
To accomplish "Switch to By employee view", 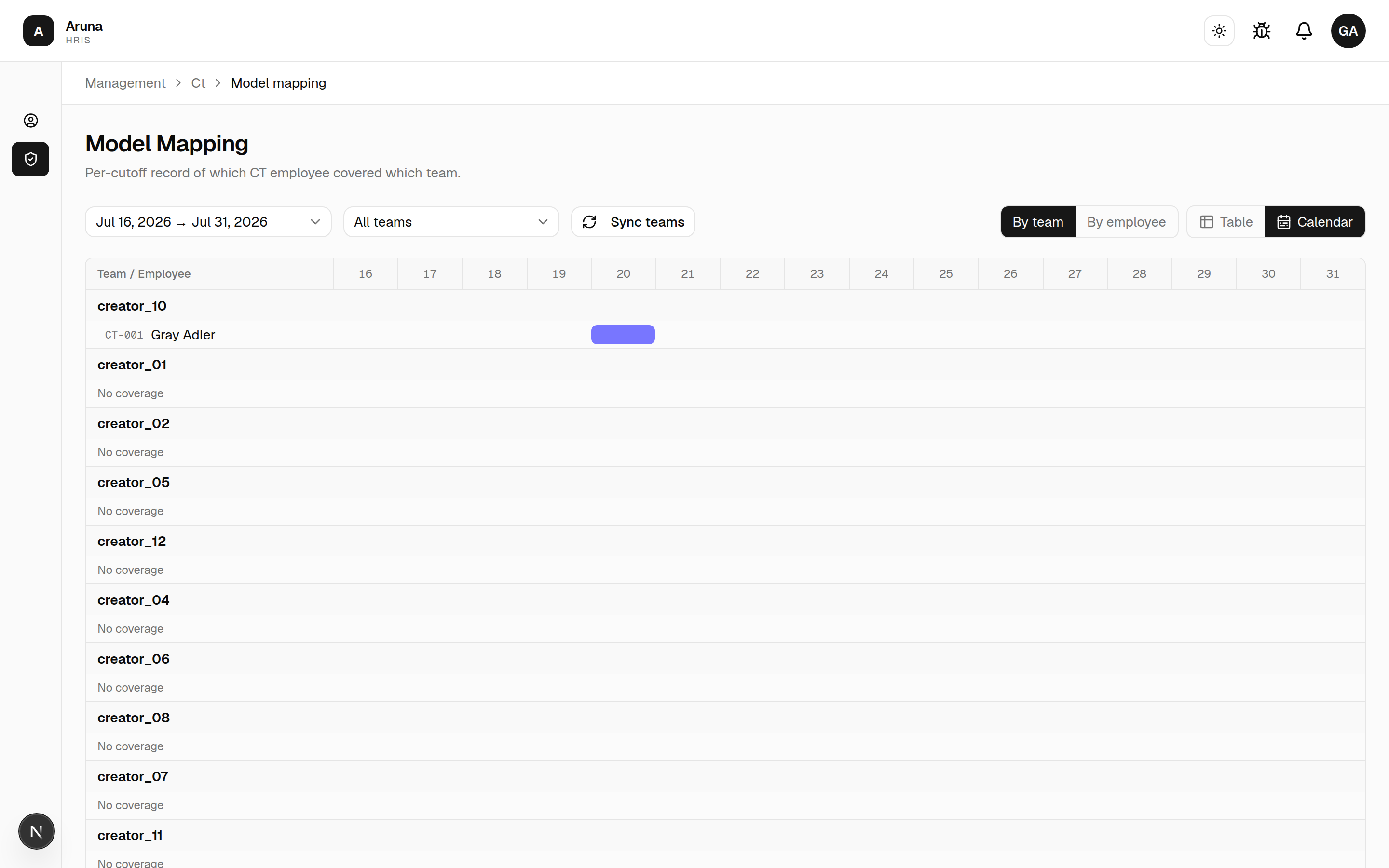I will [x=1126, y=222].
